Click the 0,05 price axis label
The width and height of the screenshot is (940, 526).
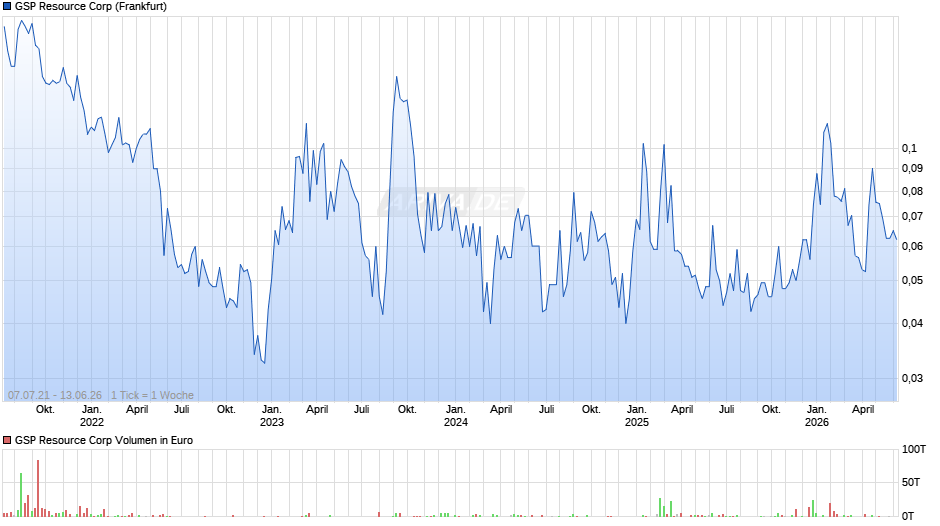(912, 281)
